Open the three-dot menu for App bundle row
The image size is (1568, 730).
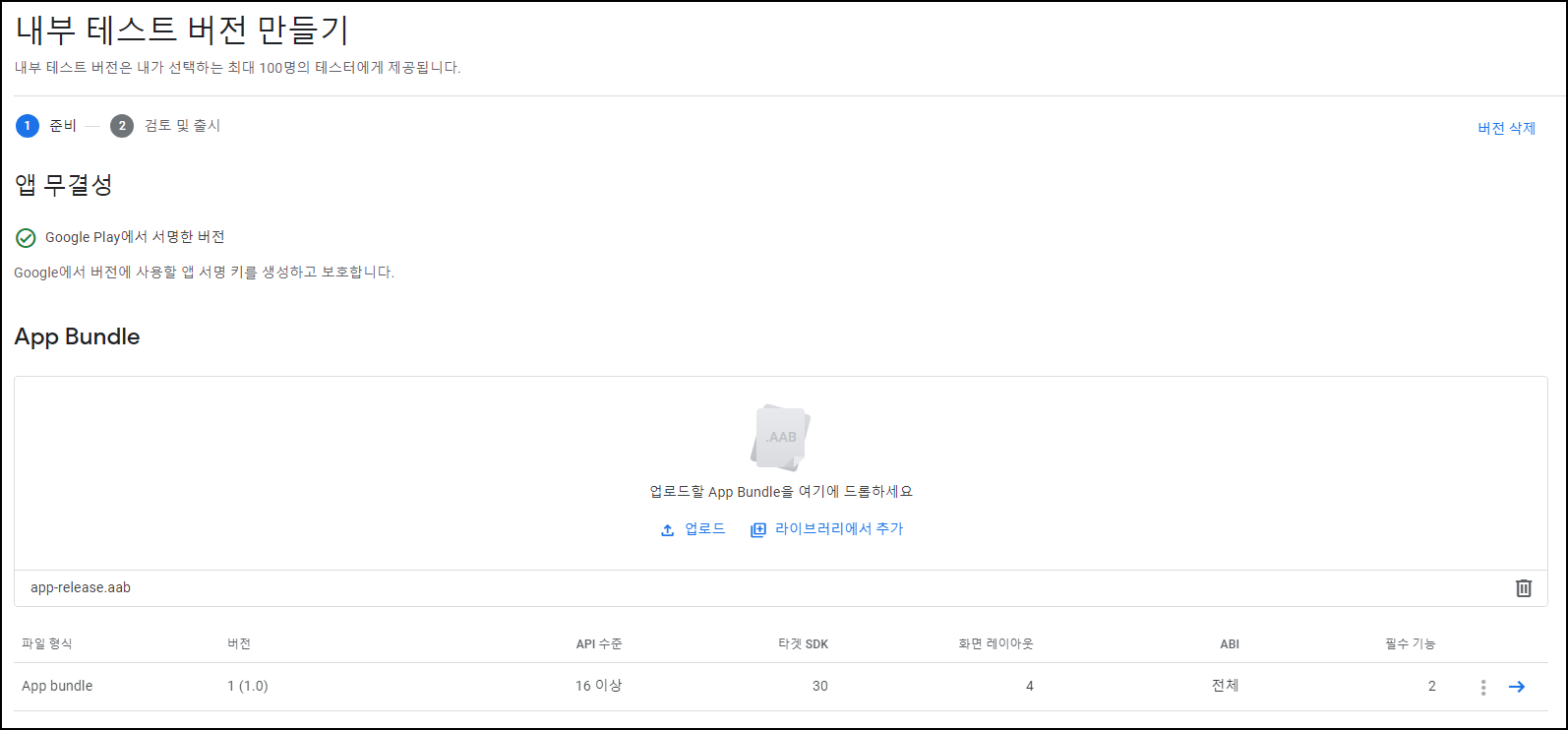pos(1482,687)
